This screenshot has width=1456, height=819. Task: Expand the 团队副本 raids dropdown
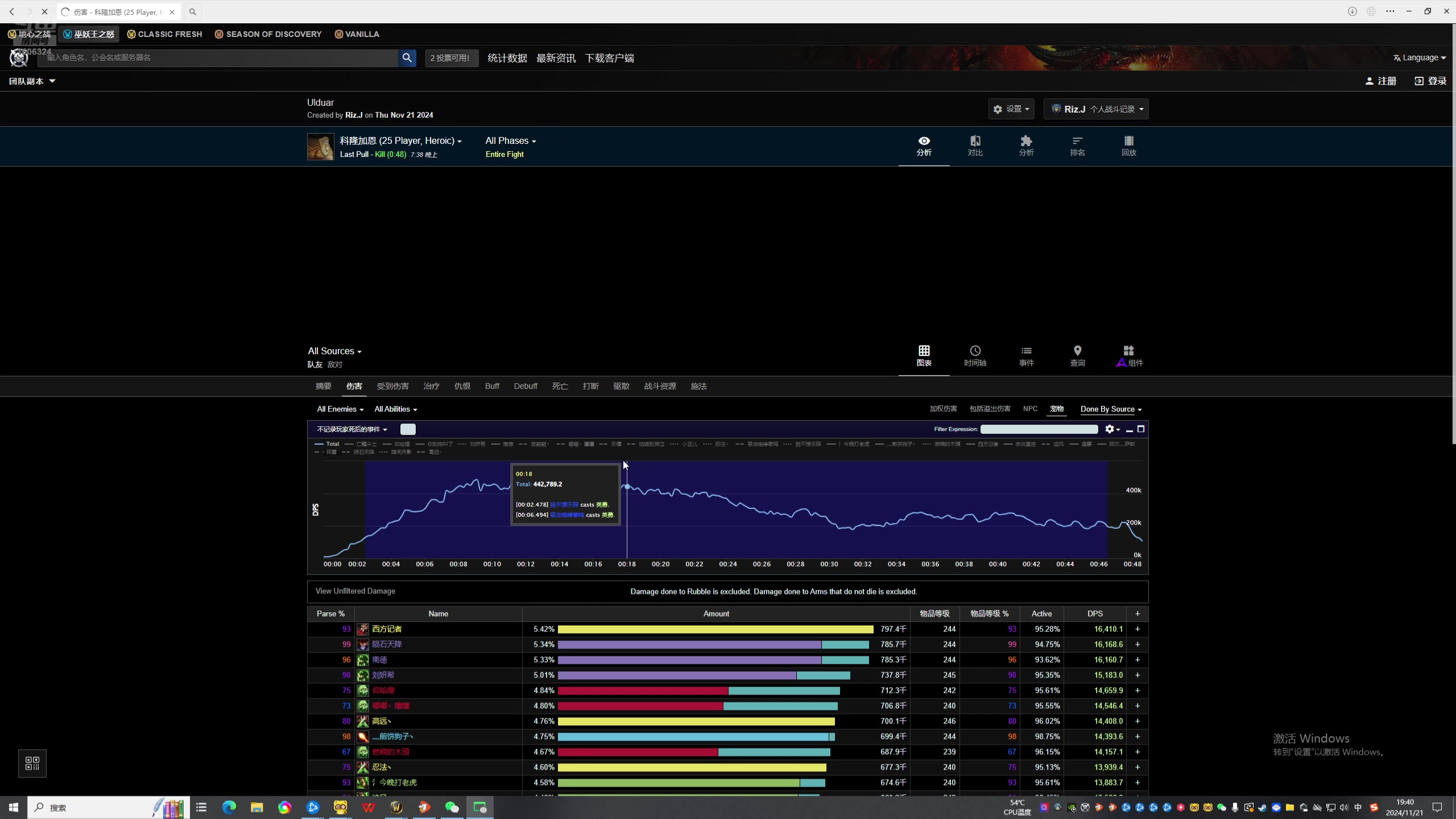click(x=32, y=81)
